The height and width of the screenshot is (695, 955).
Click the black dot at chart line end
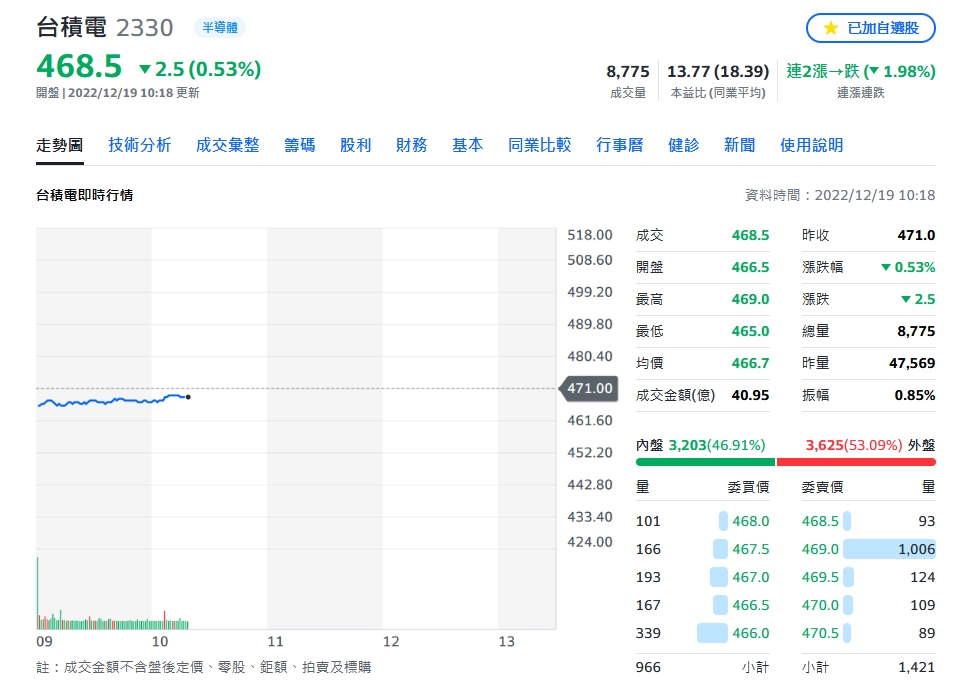(188, 397)
